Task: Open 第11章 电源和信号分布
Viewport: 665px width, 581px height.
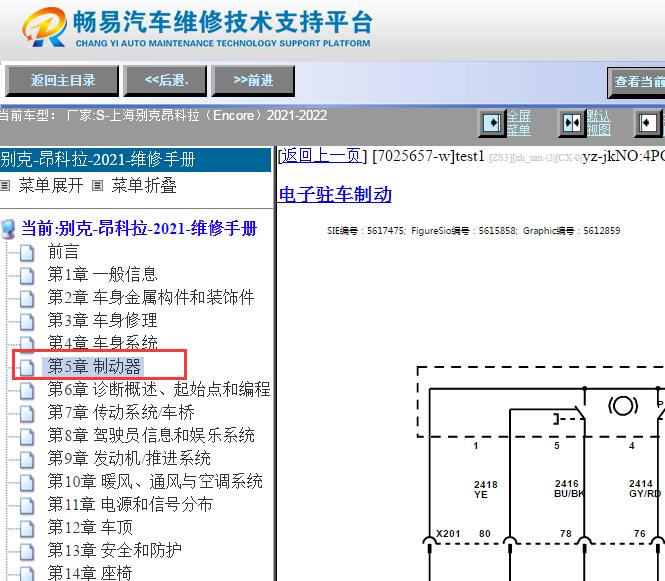Action: 130,504
